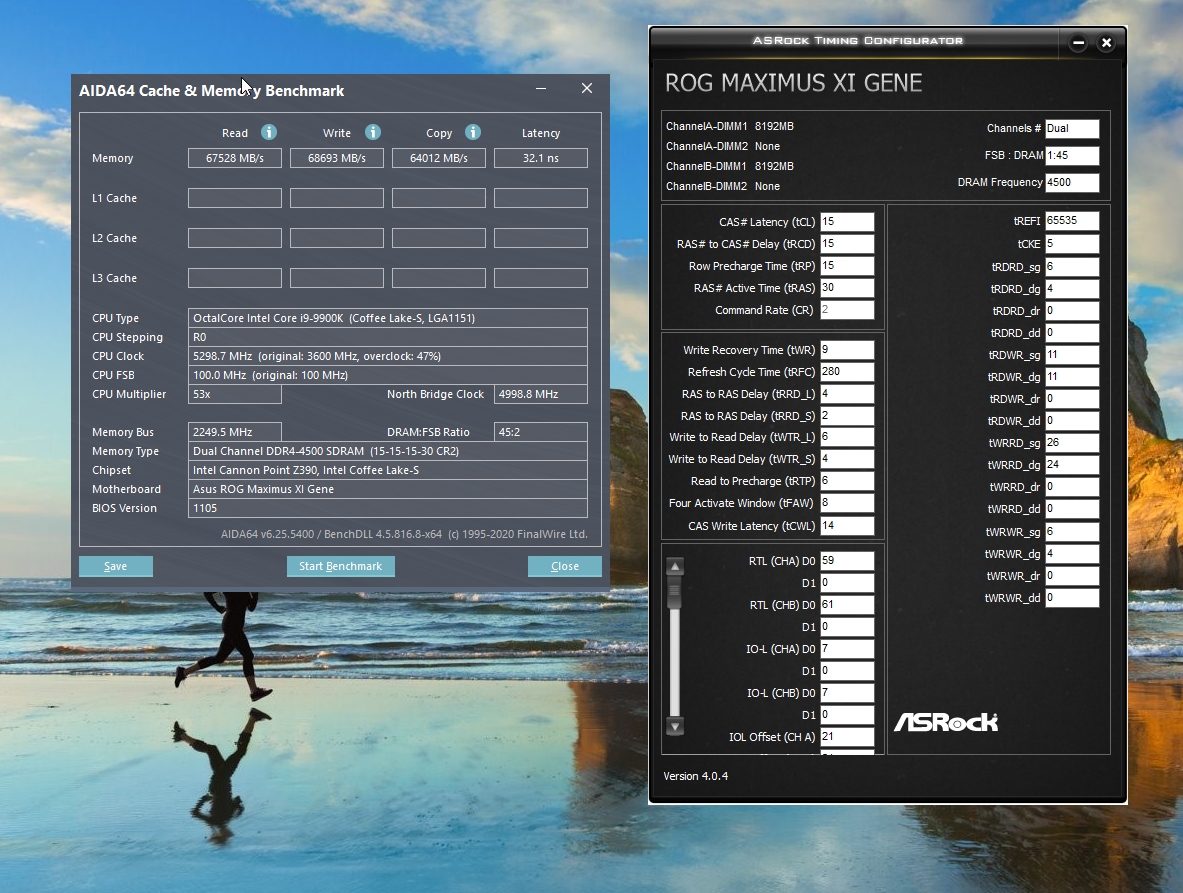
Task: Click the Command Rate (CR) field
Action: coord(847,309)
